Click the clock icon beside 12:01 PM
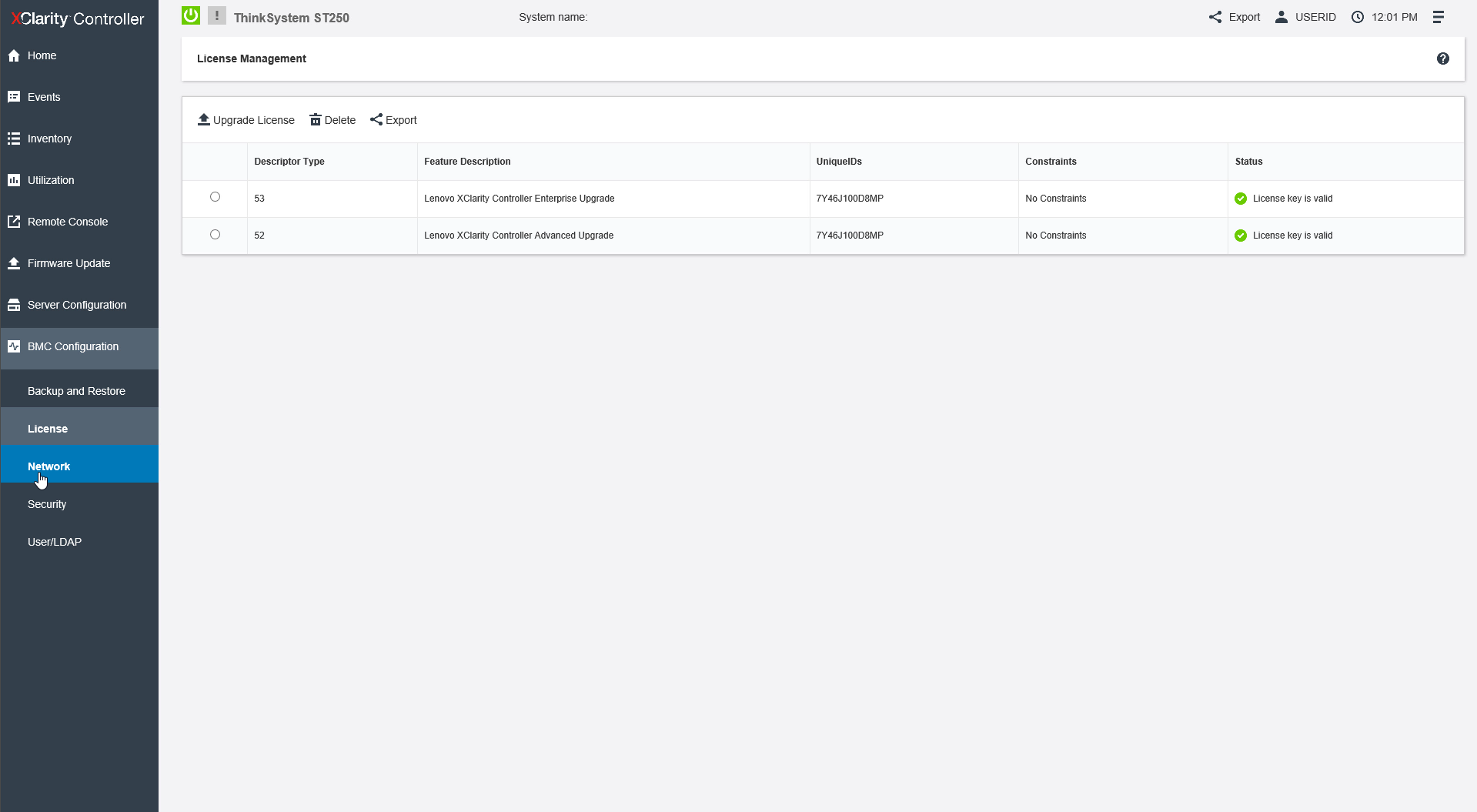 (1358, 17)
